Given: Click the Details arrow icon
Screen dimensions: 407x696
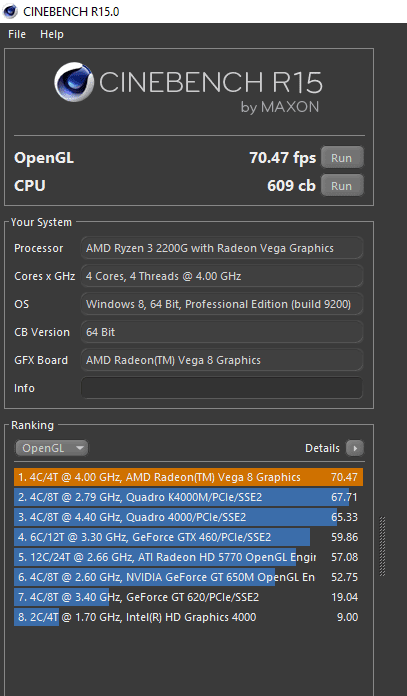Looking at the screenshot, I should point(355,448).
